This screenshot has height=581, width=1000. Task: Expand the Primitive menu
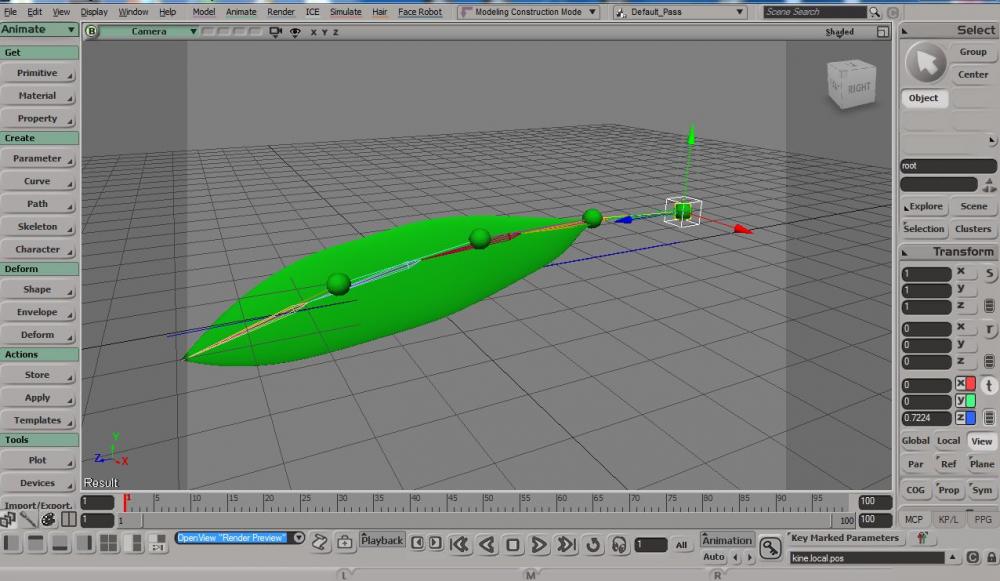pos(40,73)
